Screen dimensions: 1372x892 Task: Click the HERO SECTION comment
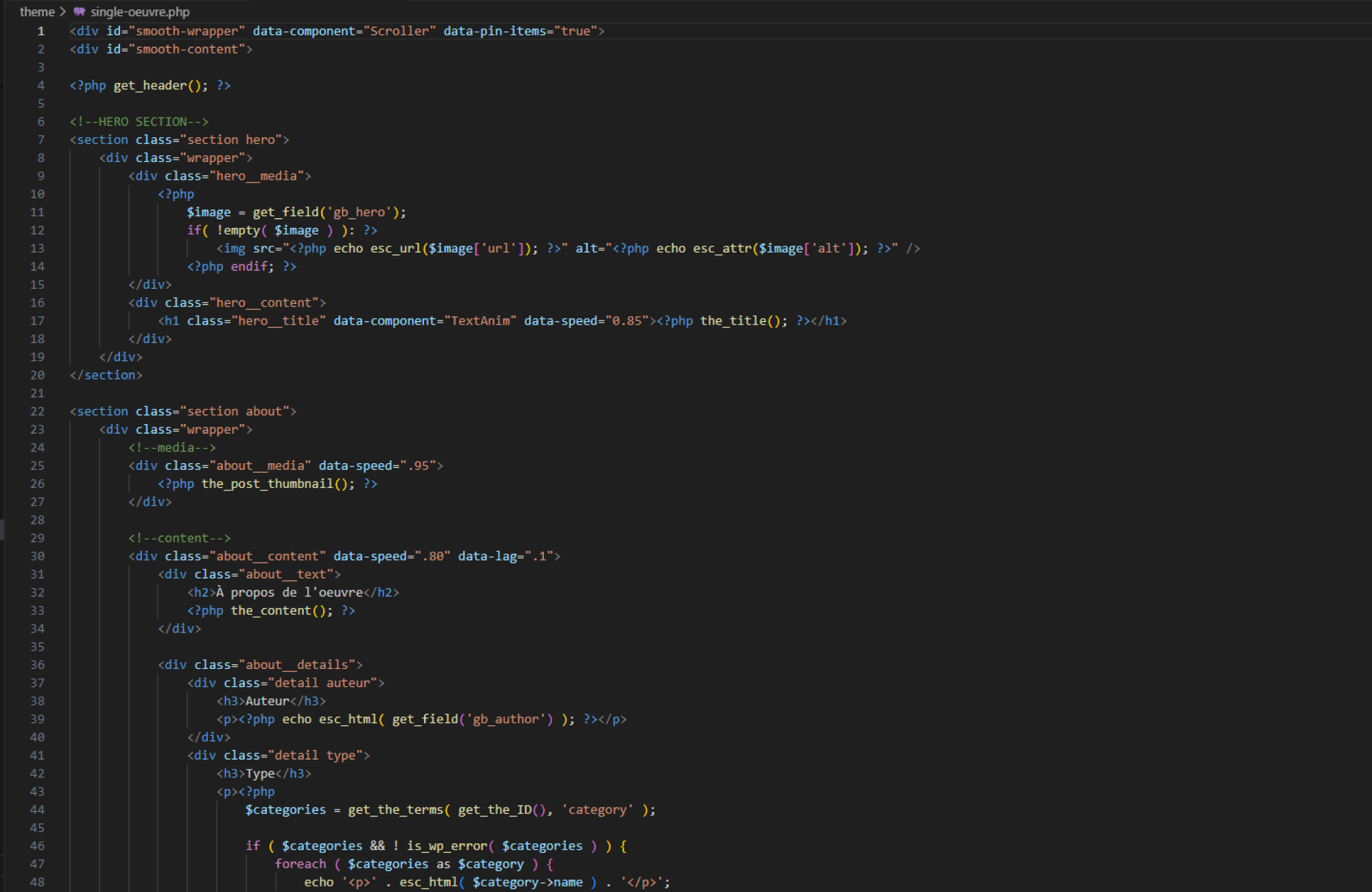tap(139, 122)
